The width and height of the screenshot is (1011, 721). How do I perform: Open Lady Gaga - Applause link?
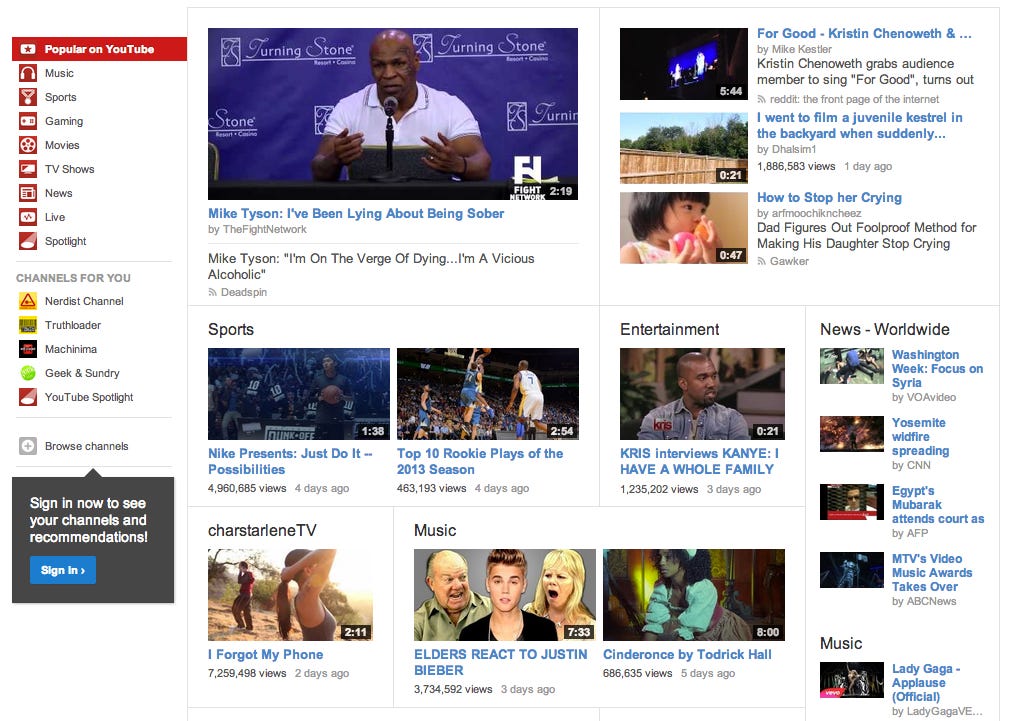click(x=926, y=682)
